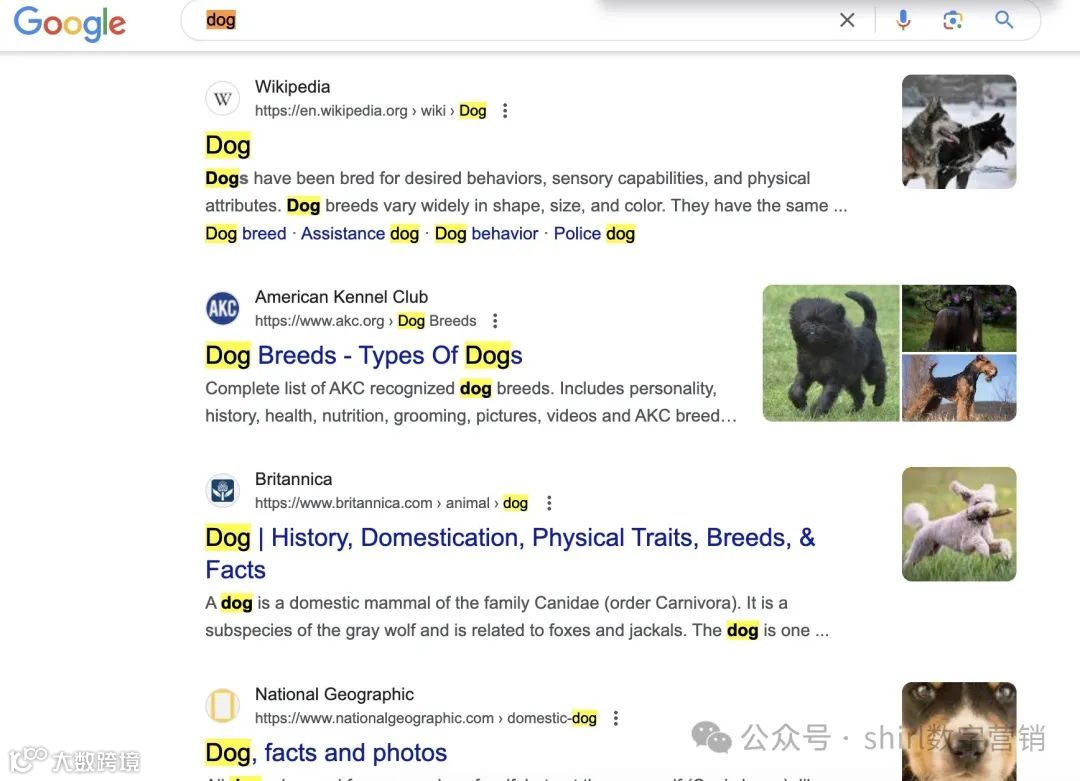Start voice search with microphone icon

903,20
